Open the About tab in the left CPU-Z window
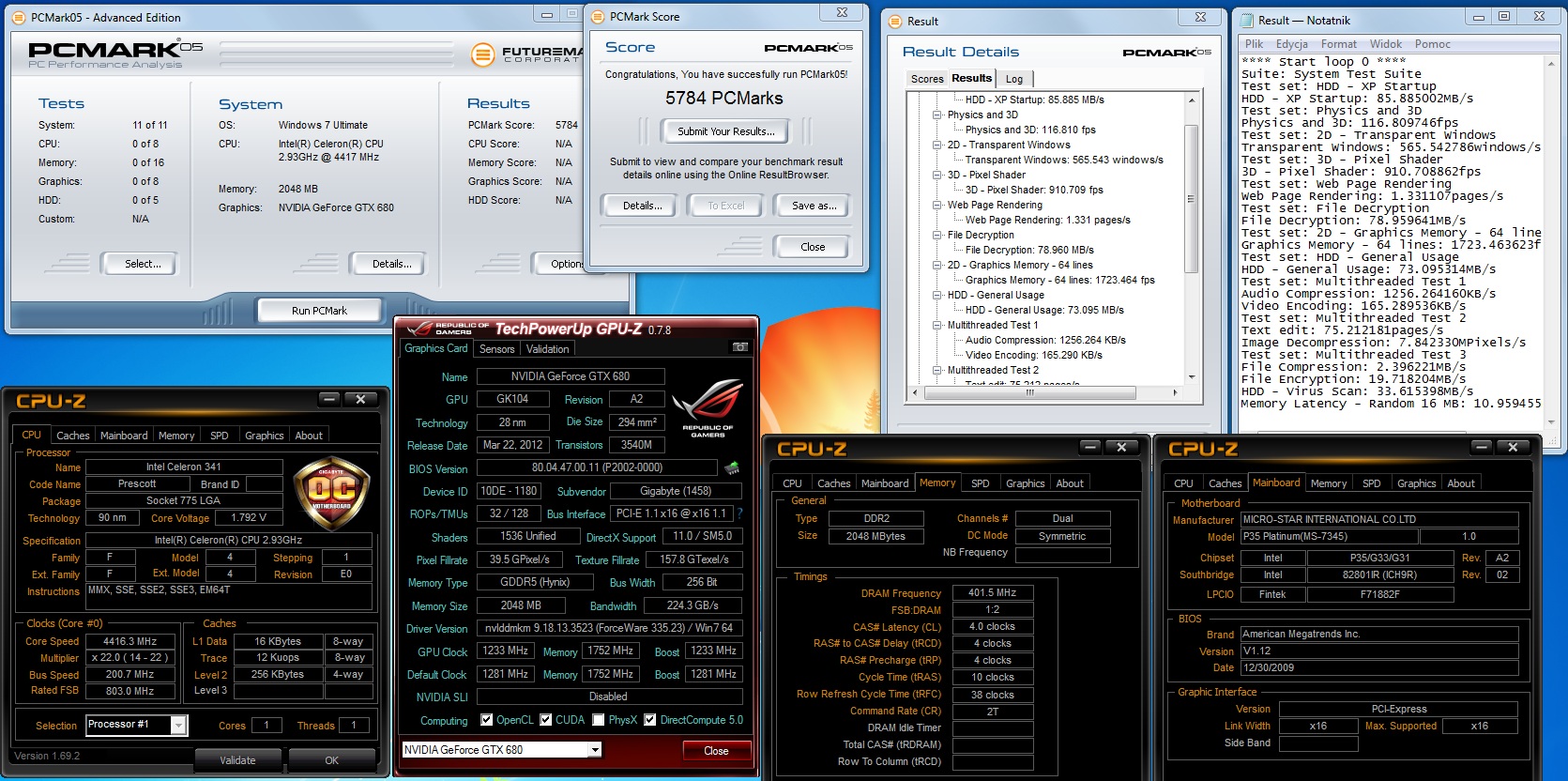1568x781 pixels. [x=309, y=436]
